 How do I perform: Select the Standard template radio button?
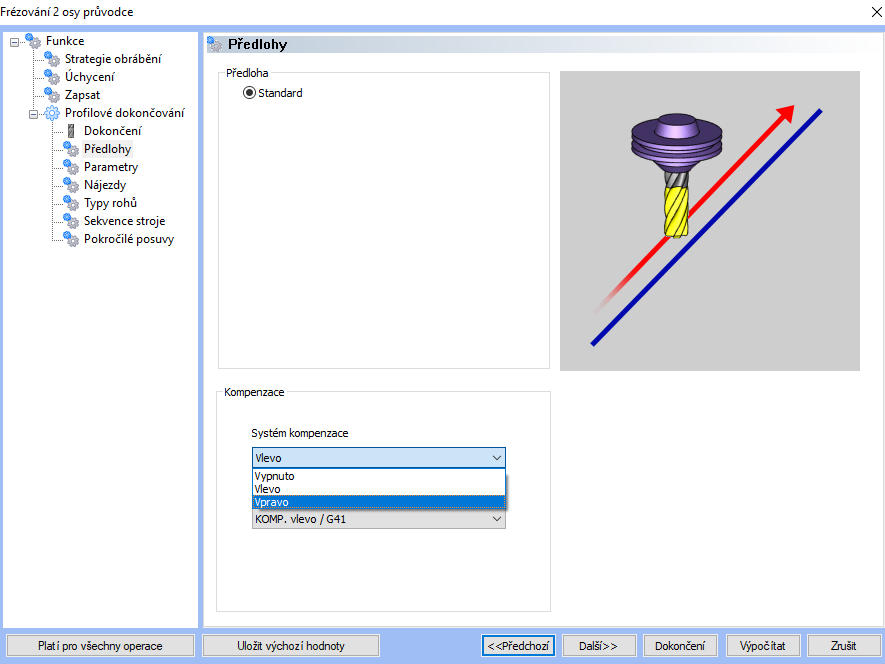[249, 93]
